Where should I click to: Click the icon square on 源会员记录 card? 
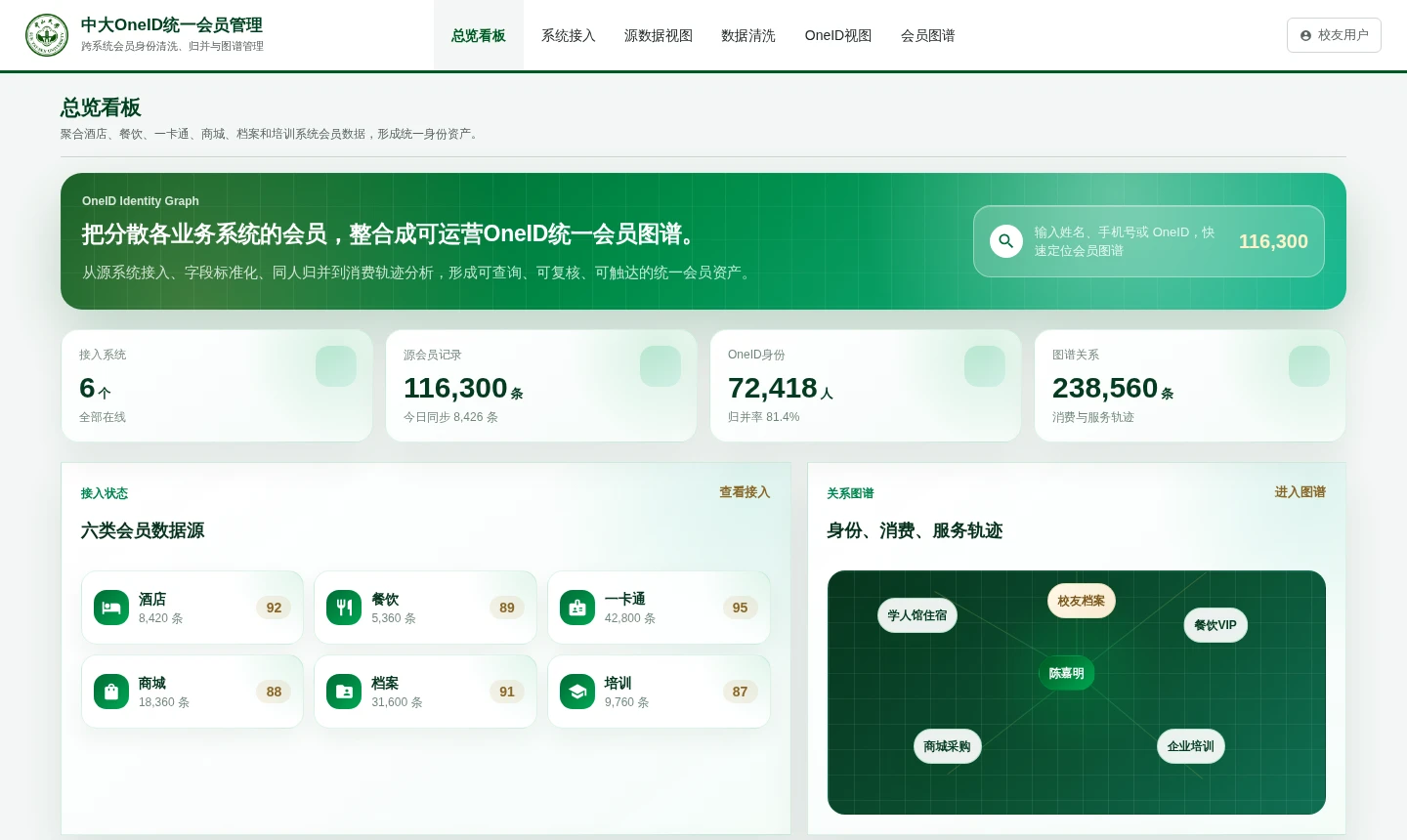pos(661,366)
